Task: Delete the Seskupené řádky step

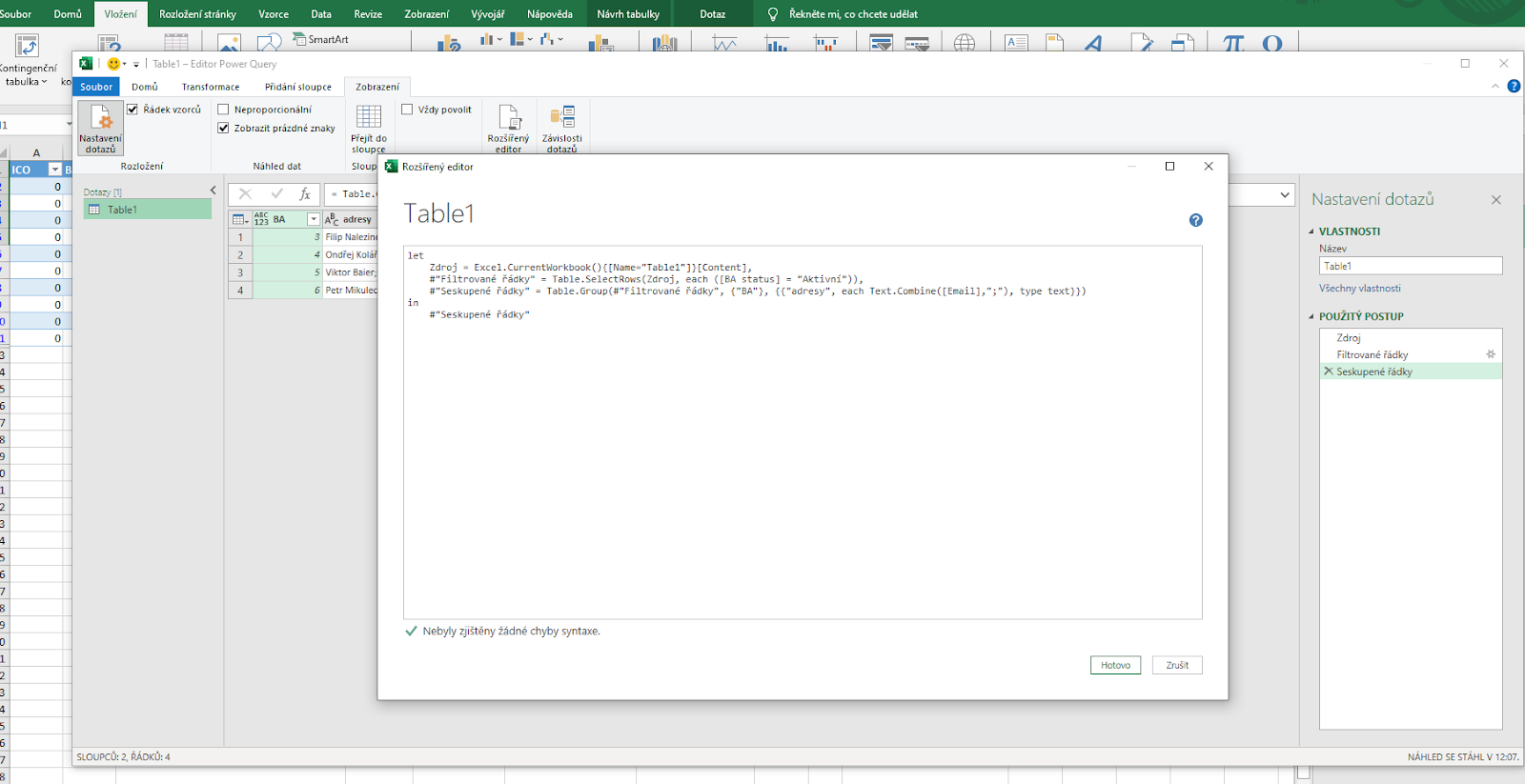Action: (x=1329, y=372)
